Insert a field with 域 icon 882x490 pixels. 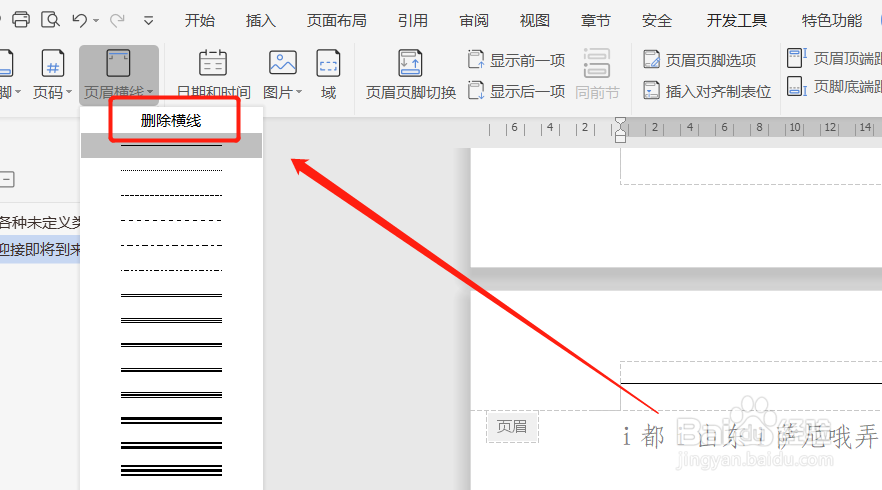coord(328,74)
